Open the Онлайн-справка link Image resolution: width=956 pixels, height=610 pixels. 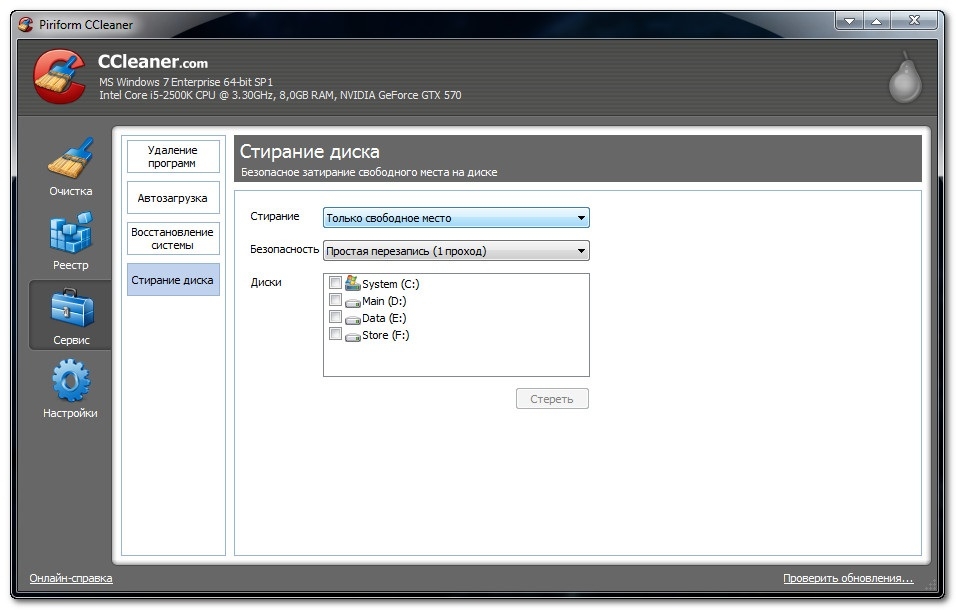[x=71, y=578]
